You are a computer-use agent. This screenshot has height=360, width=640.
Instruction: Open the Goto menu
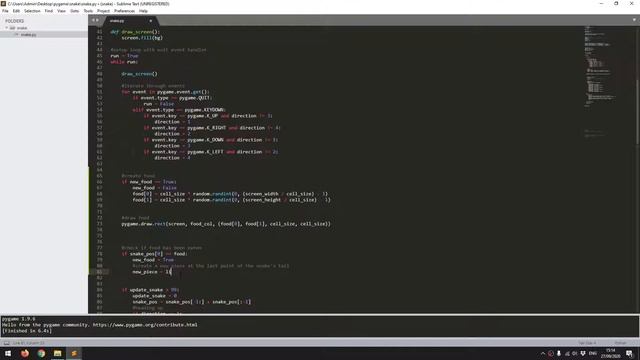tap(75, 11)
